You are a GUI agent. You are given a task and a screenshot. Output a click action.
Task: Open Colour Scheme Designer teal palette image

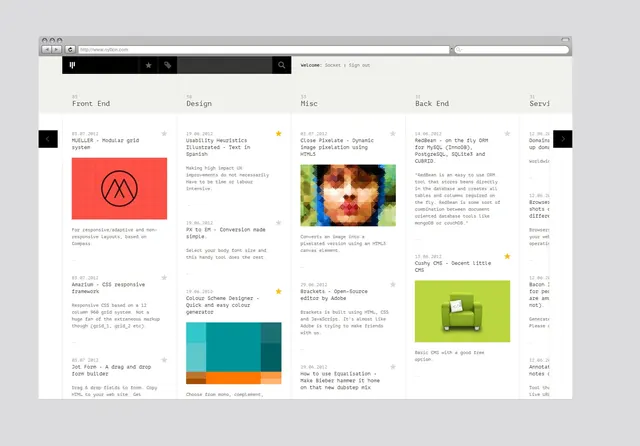pos(233,353)
